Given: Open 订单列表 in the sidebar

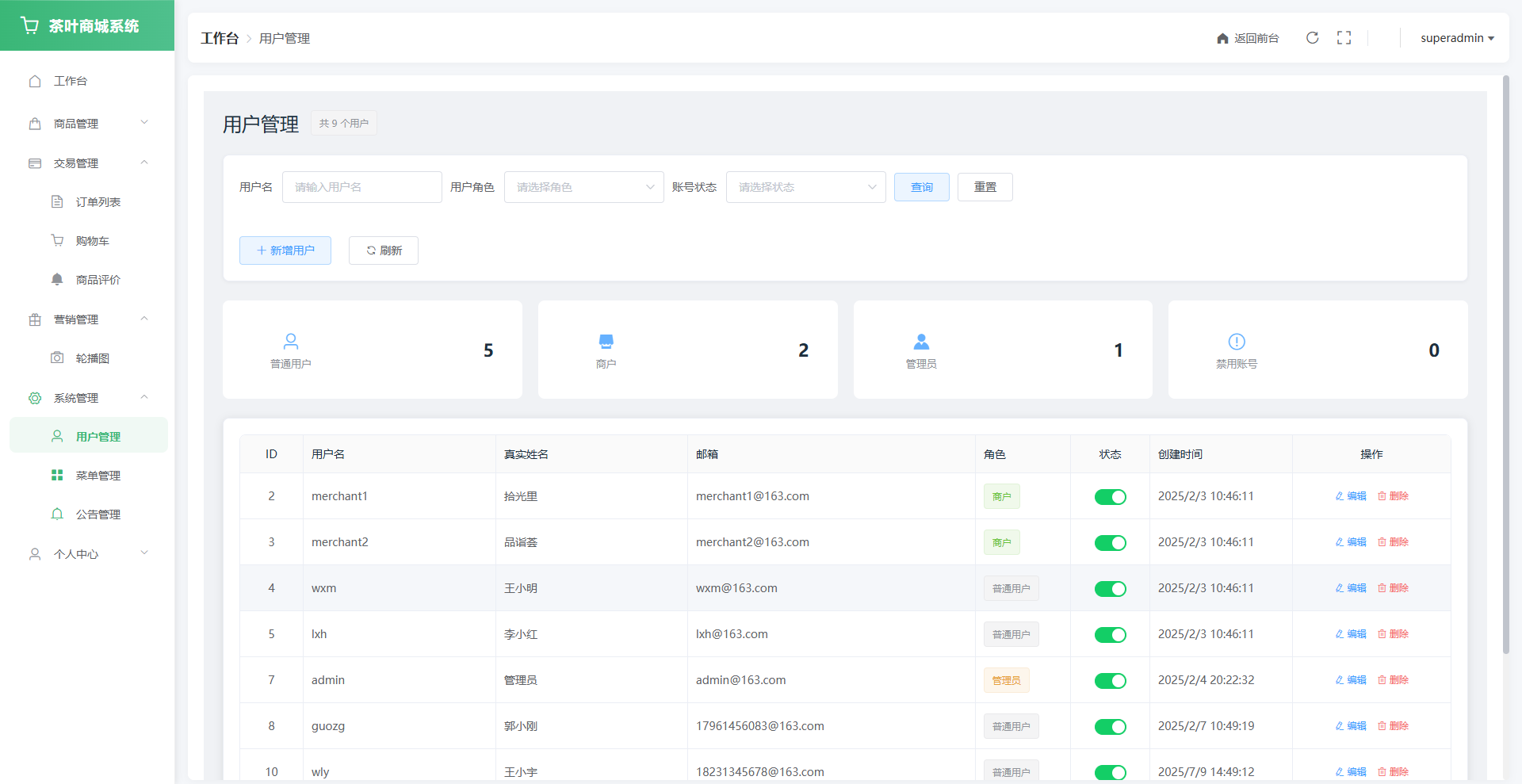Looking at the screenshot, I should pyautogui.click(x=98, y=202).
